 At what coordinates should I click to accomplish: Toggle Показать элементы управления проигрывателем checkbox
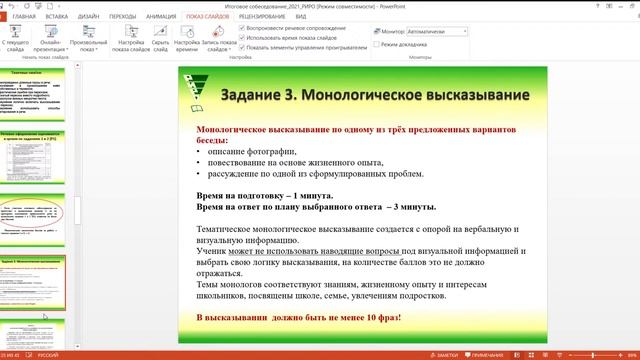242,47
